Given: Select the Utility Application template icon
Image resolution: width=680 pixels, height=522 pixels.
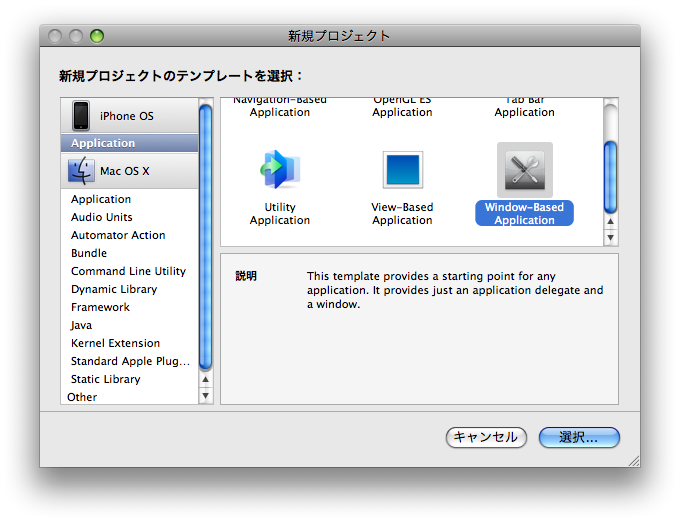Looking at the screenshot, I should 279,170.
